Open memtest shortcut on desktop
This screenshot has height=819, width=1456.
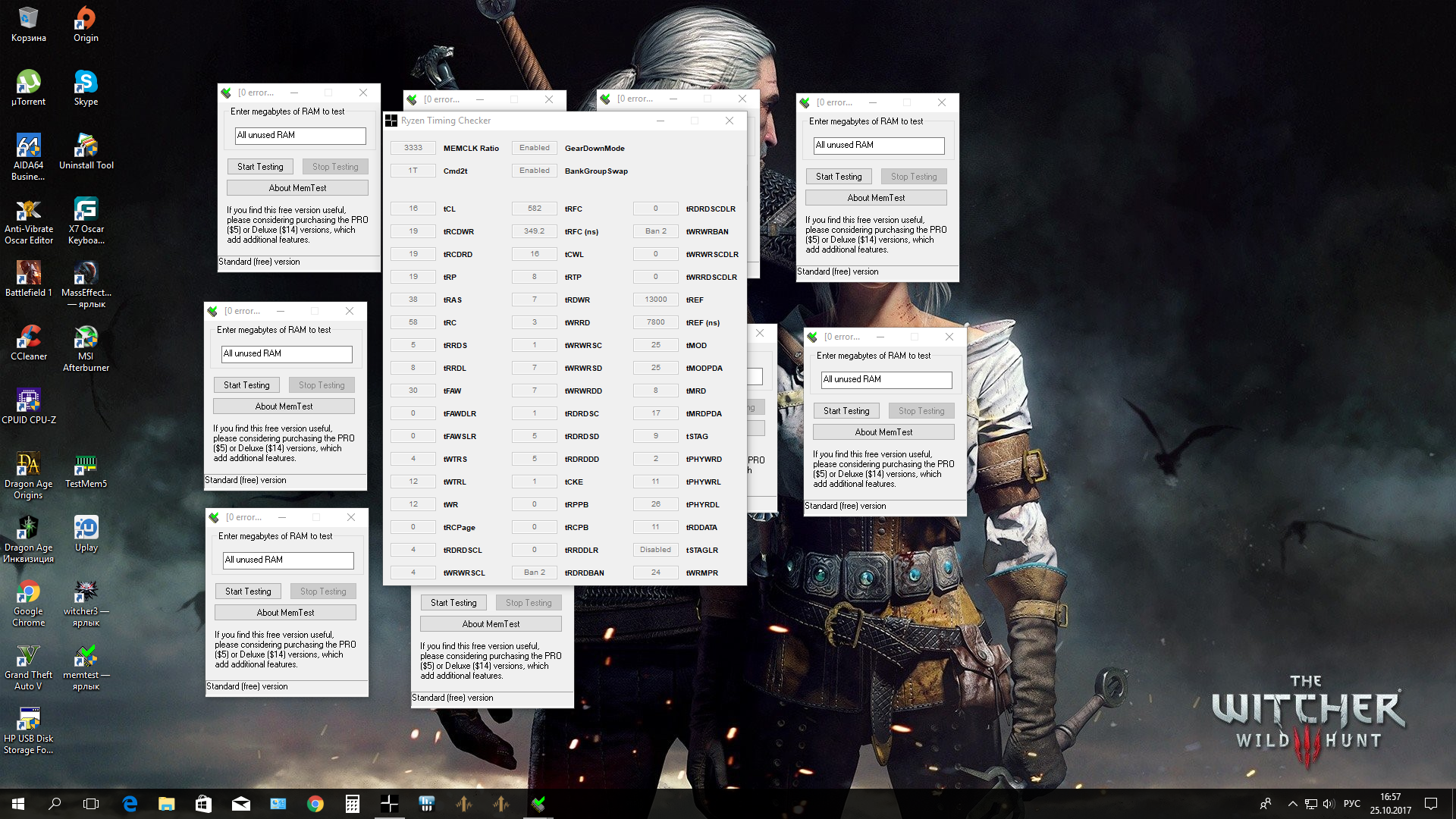coord(86,657)
